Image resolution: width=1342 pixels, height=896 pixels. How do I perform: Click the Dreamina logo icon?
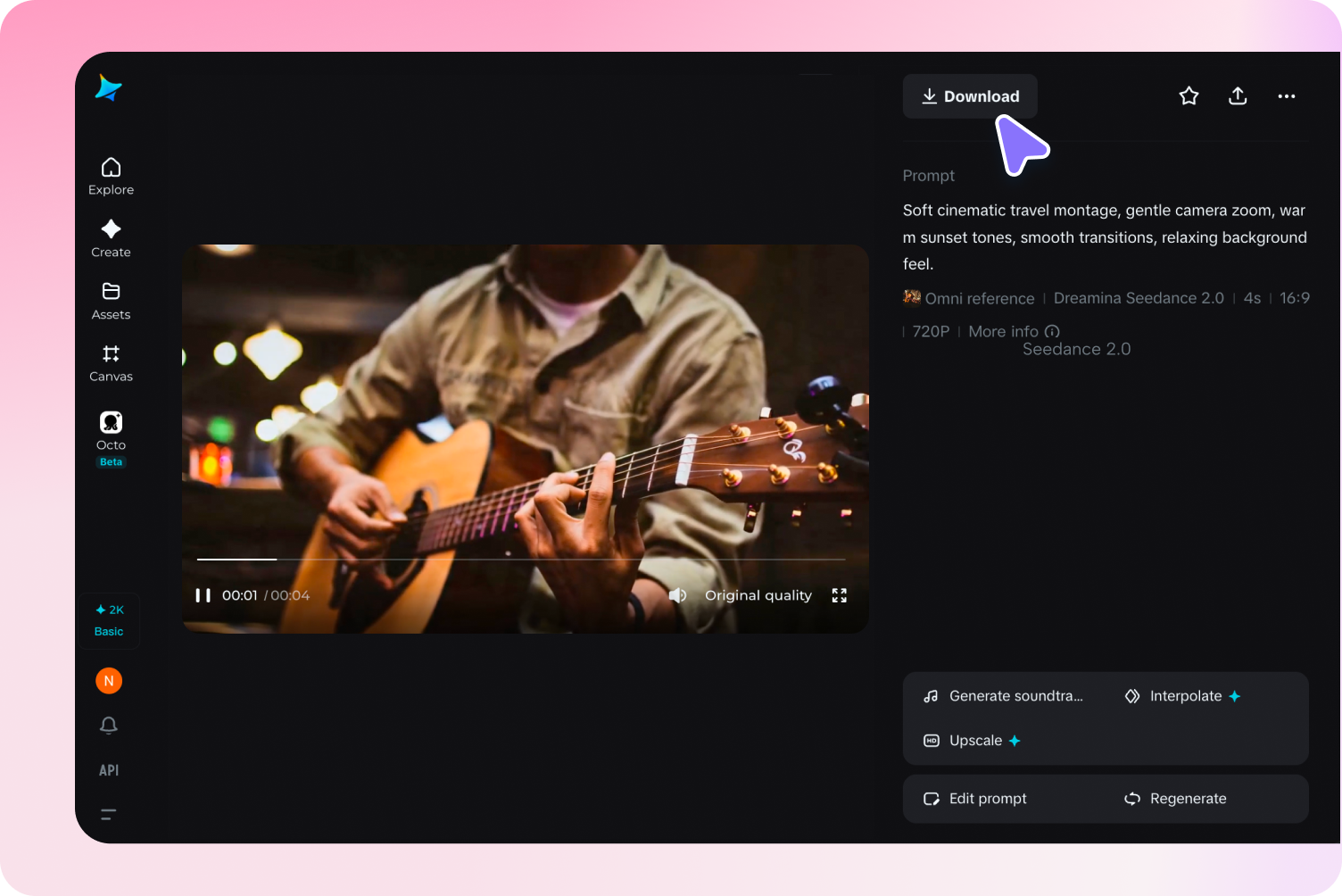pyautogui.click(x=108, y=87)
